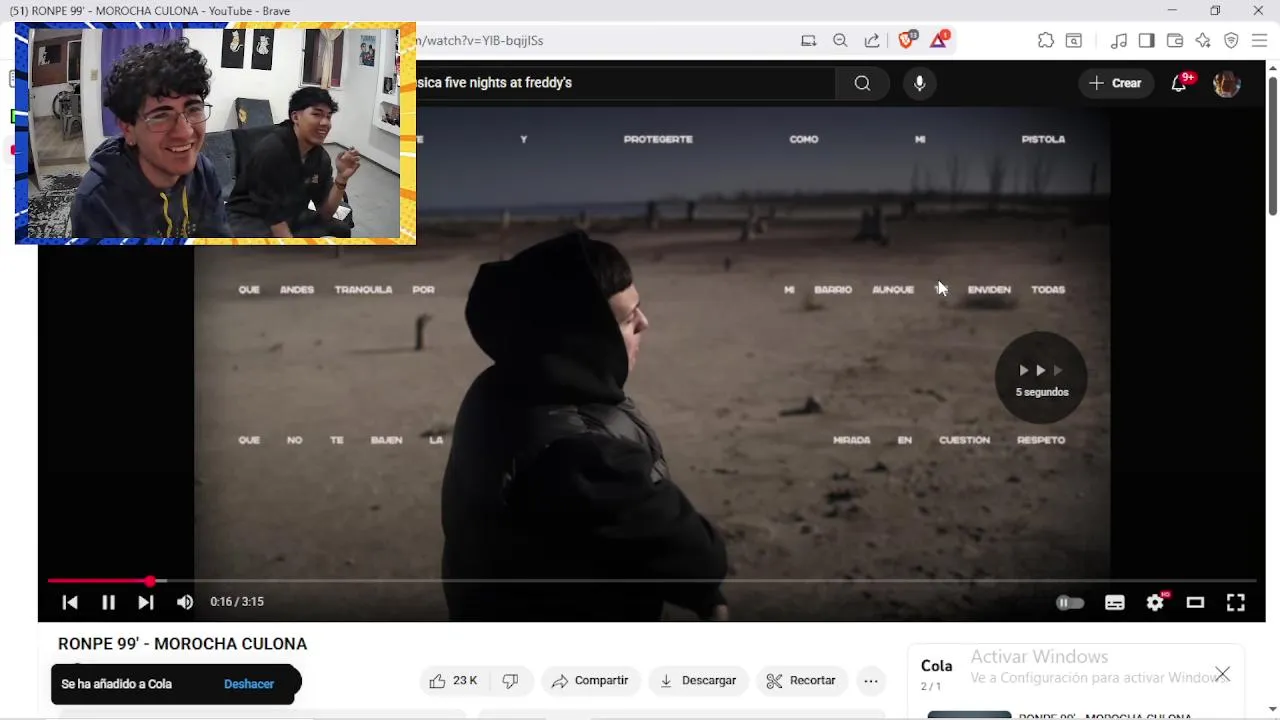Open the Brave hamburger main menu
Viewport: 1280px width, 720px height.
click(x=1259, y=41)
